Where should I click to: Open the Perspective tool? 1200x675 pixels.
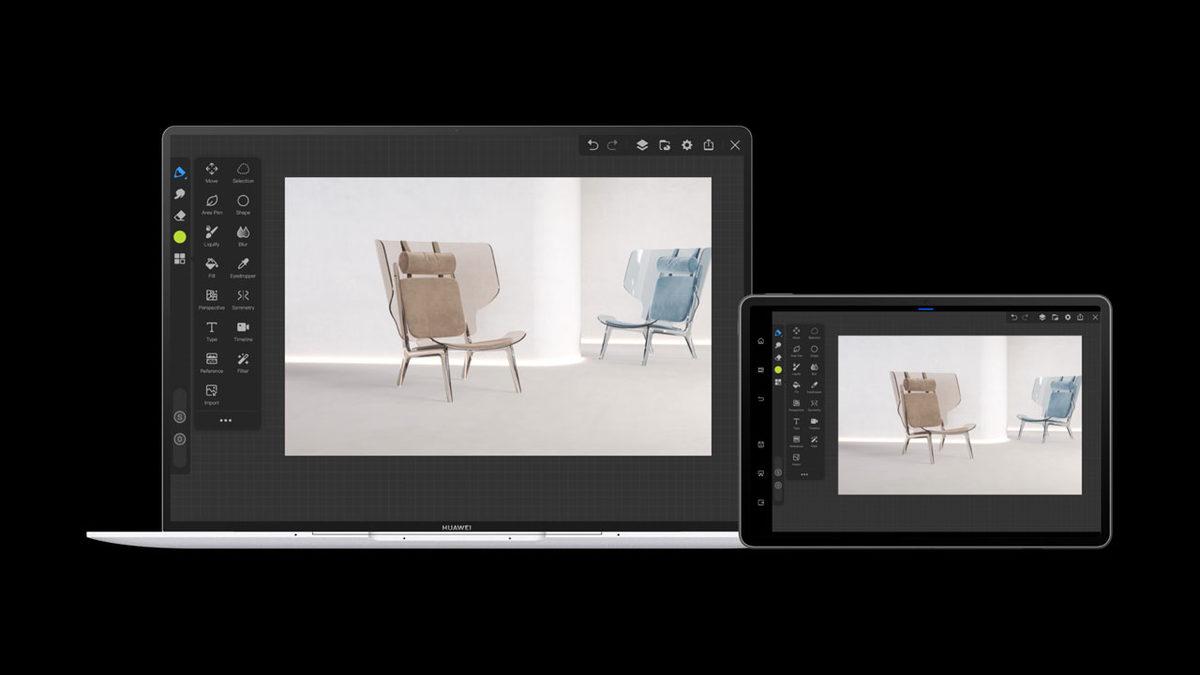pos(211,297)
